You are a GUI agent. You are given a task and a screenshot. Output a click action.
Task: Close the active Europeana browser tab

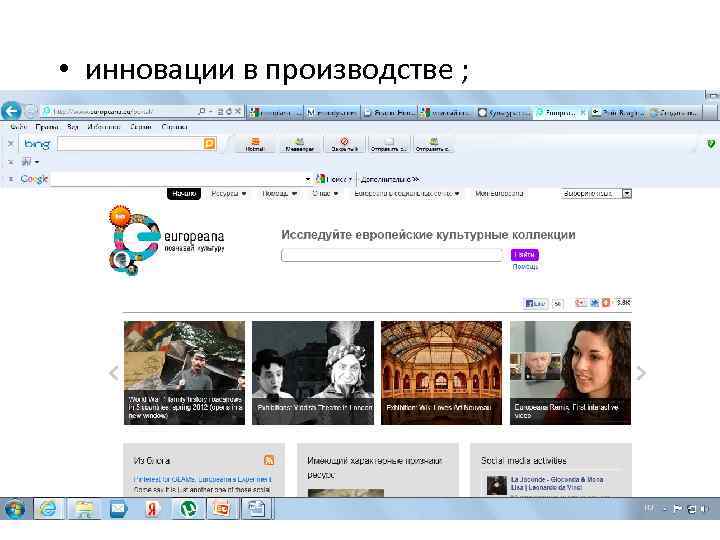[x=582, y=112]
